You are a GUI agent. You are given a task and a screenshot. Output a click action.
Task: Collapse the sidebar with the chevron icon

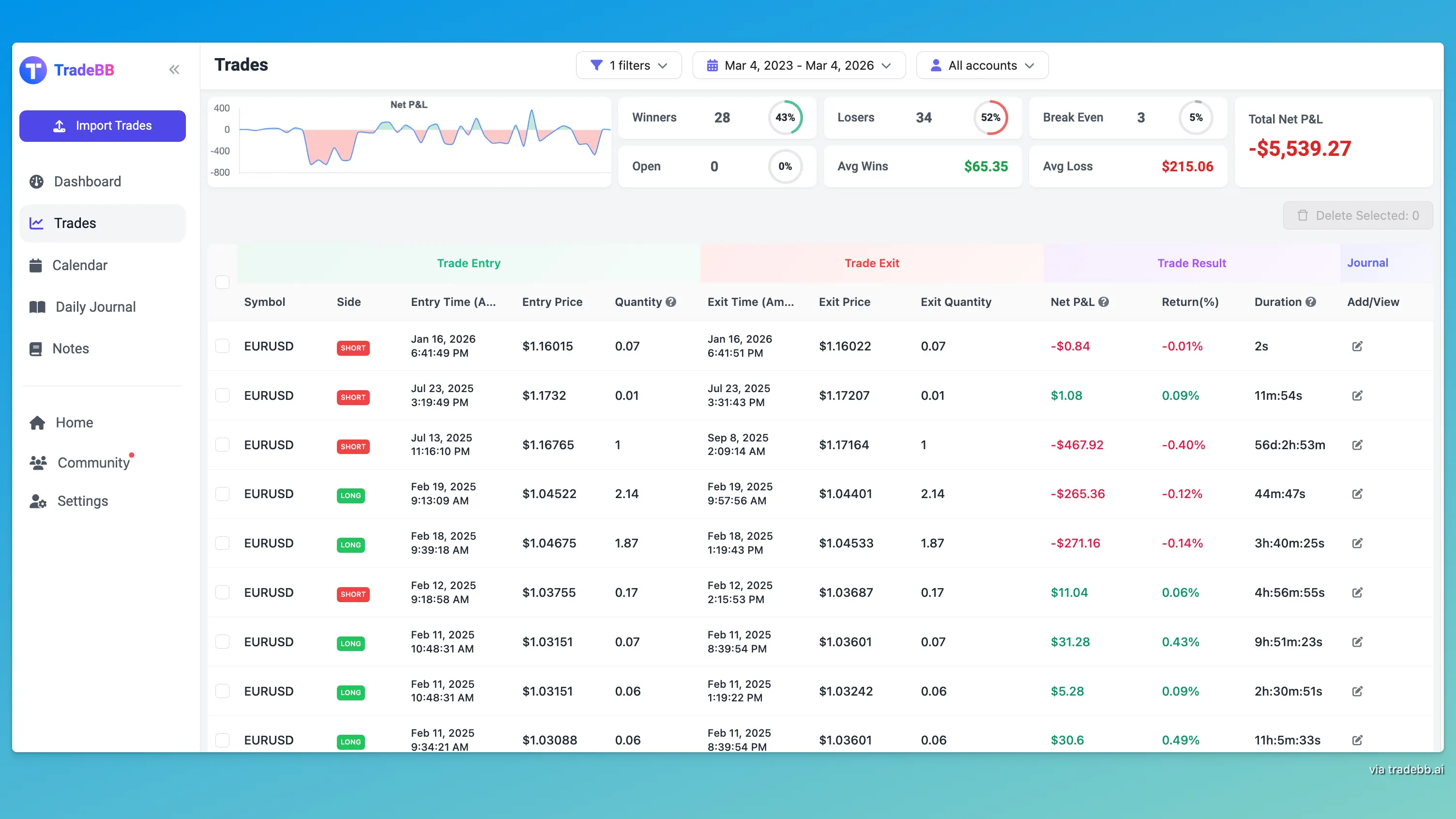click(174, 69)
